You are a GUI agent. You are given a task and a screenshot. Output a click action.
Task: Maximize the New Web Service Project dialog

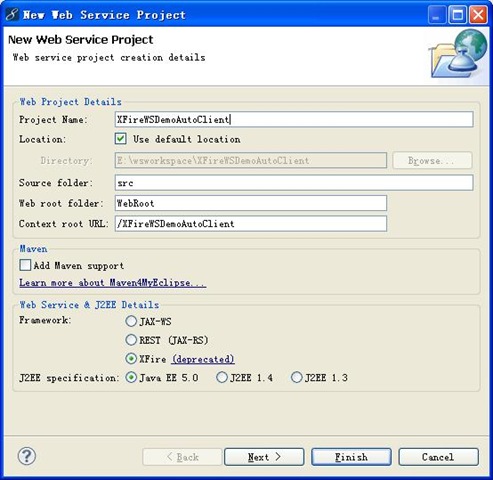[457, 15]
